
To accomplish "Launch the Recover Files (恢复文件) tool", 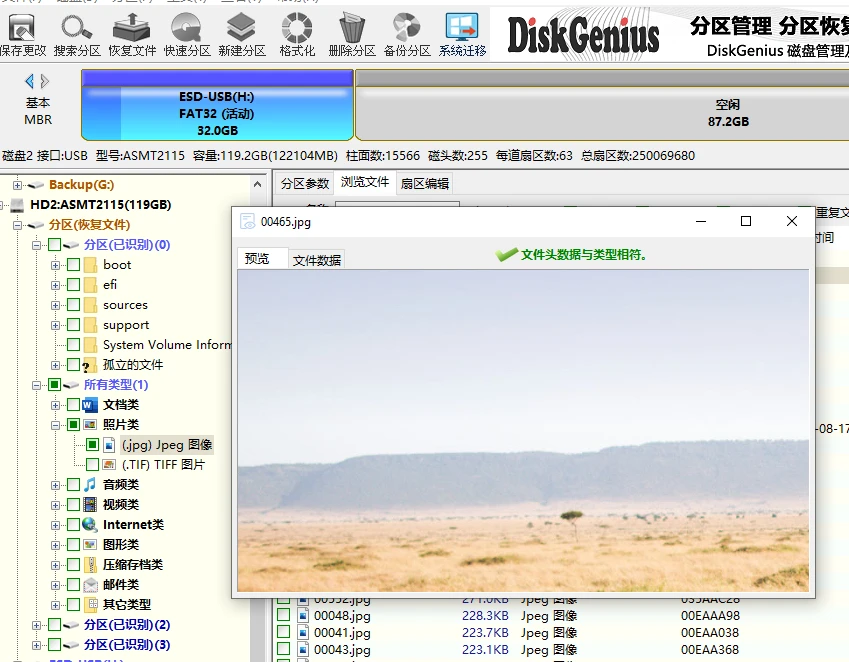I will [x=132, y=35].
